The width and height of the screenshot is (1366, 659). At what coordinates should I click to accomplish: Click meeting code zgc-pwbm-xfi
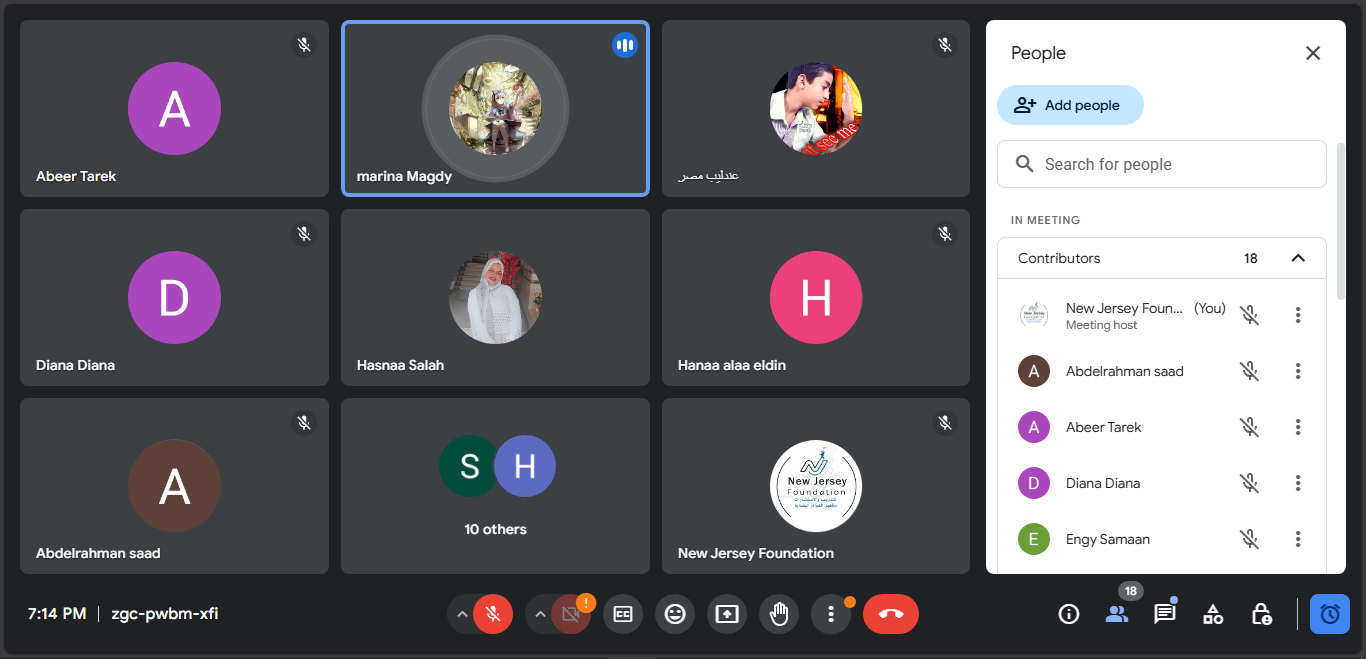[164, 614]
